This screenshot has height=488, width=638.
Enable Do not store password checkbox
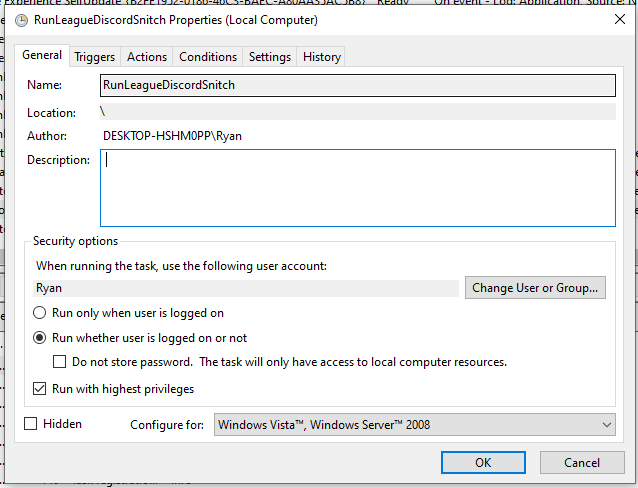pos(59,362)
